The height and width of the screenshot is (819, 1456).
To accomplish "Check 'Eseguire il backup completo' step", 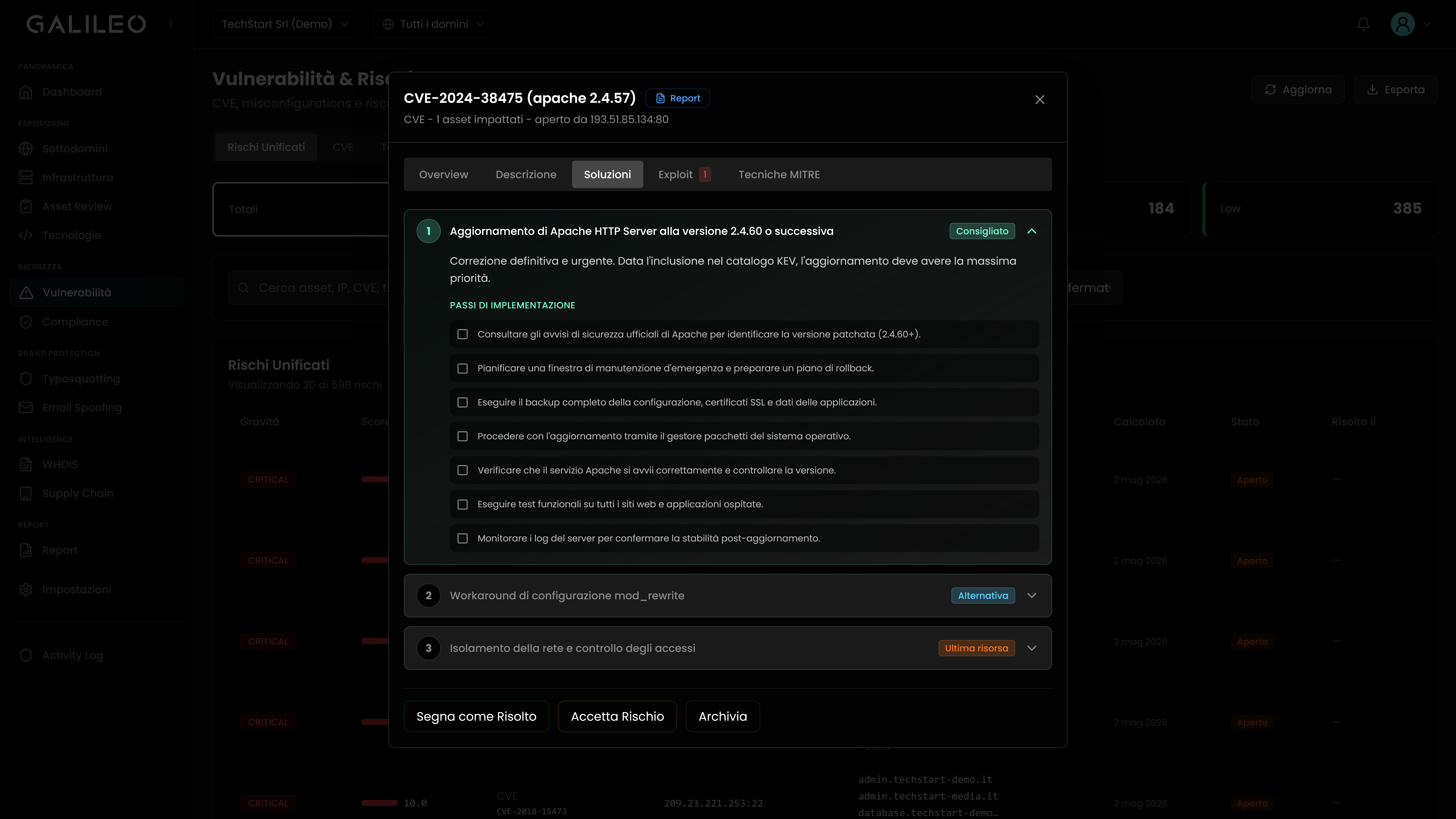I will (462, 402).
